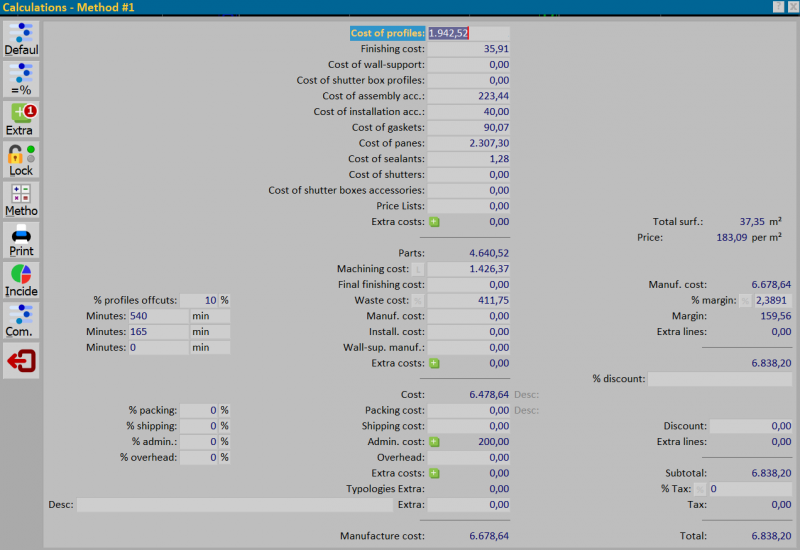Click the Price Lists field
The image size is (800, 550).
click(x=468, y=206)
